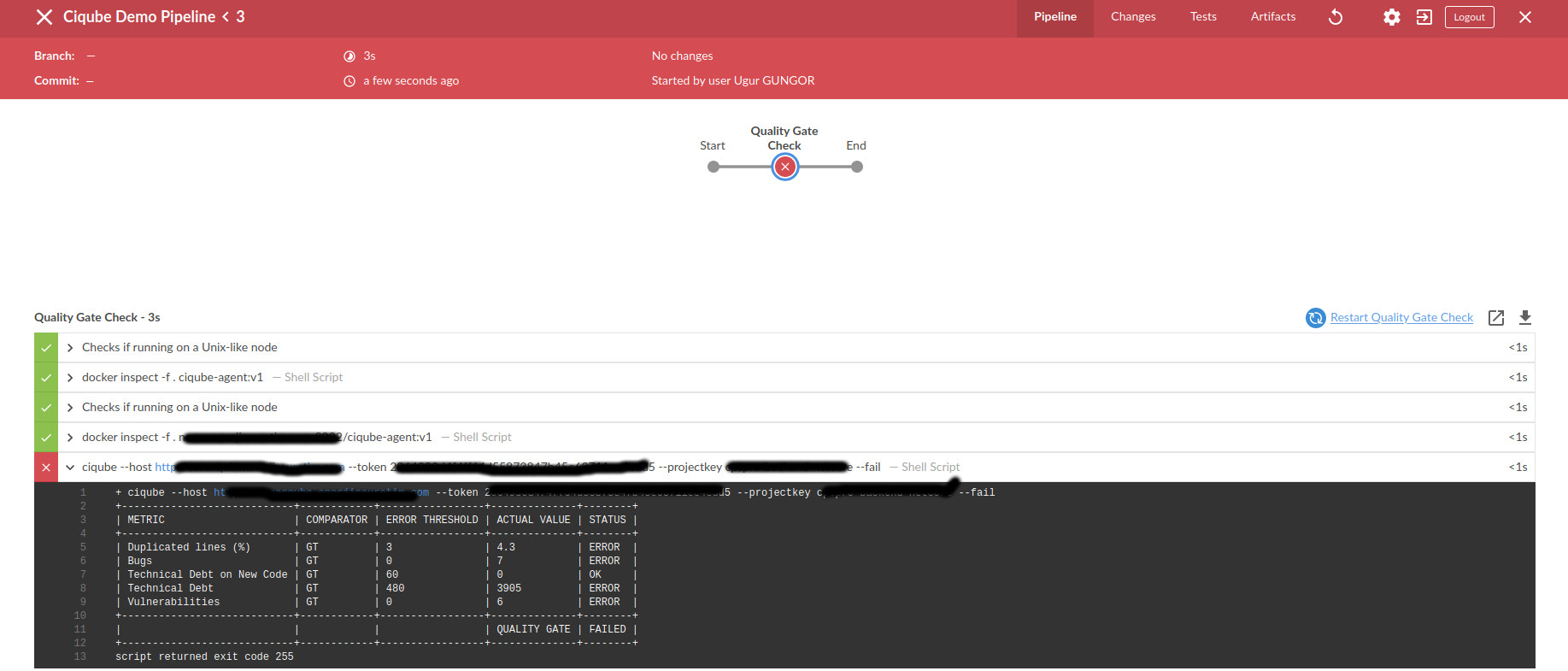
Task: Click the red failed status icon of ciqube step
Action: (x=46, y=468)
